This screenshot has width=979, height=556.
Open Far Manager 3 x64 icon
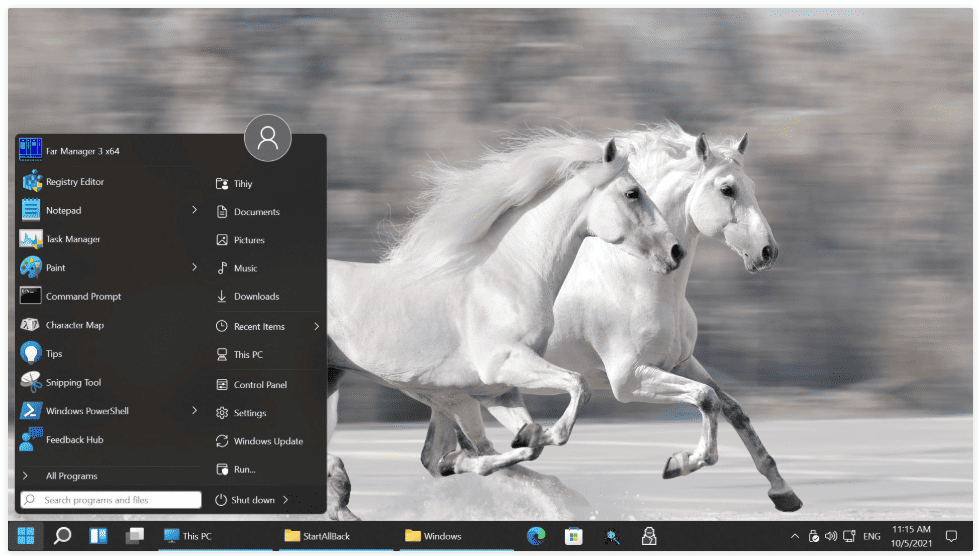click(x=30, y=150)
